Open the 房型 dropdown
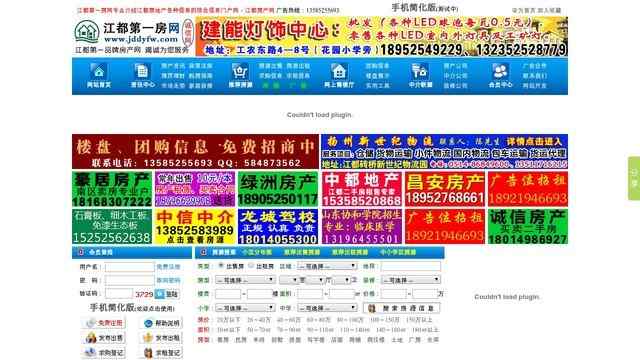This screenshot has height=360, width=640. (x=245, y=280)
